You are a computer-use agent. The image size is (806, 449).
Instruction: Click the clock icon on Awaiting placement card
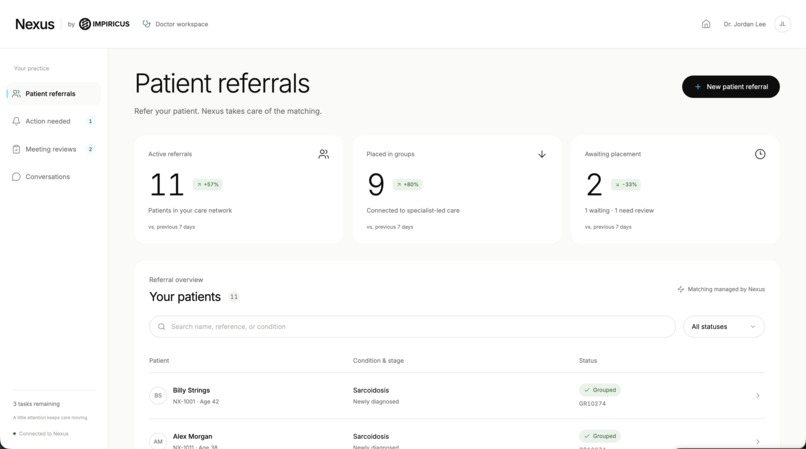[760, 154]
